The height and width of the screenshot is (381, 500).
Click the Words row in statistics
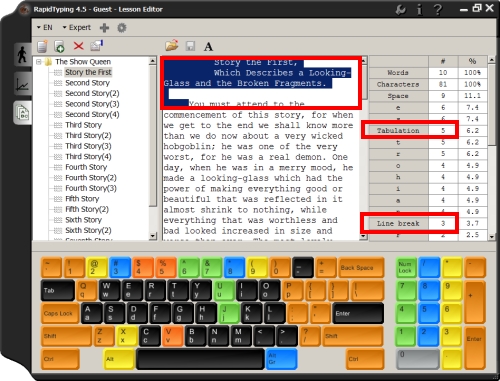pyautogui.click(x=428, y=73)
